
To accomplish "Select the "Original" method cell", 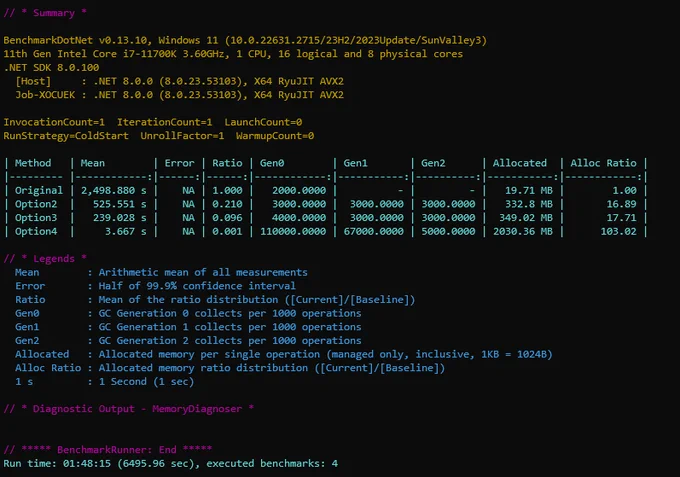I will (39, 190).
